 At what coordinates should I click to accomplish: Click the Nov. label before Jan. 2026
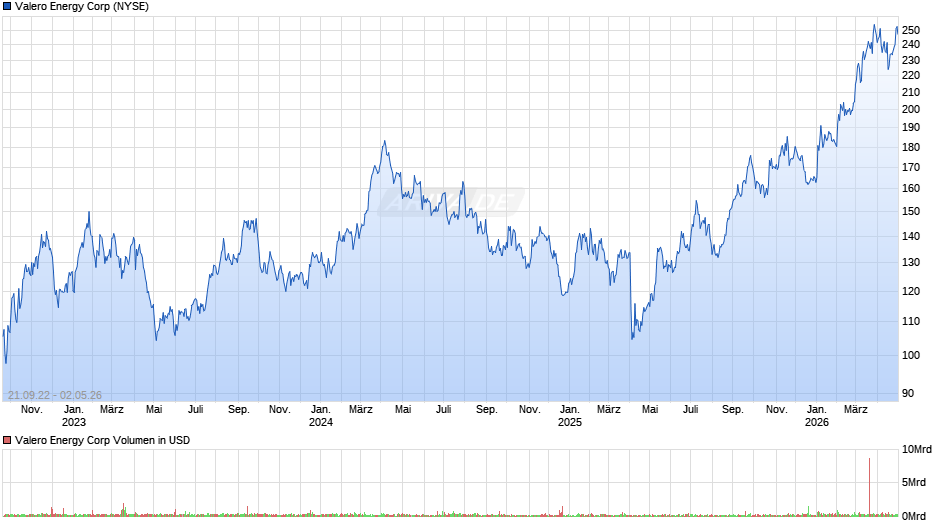pyautogui.click(x=776, y=410)
